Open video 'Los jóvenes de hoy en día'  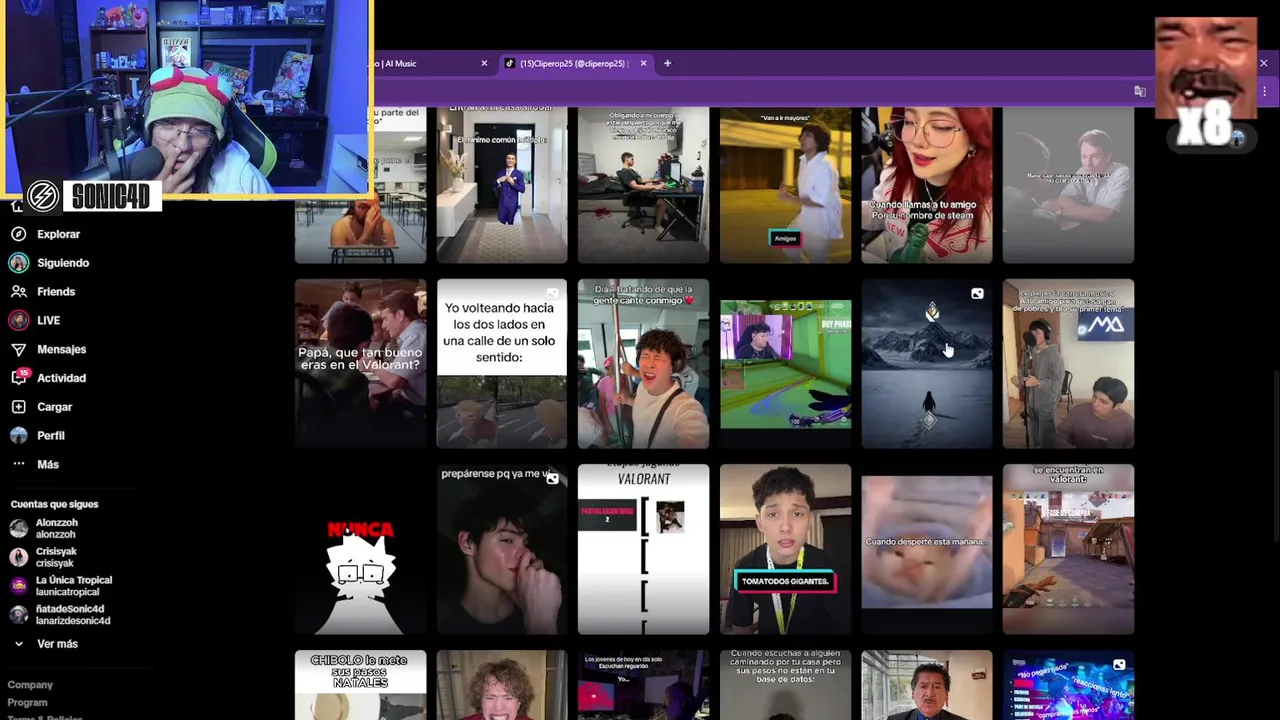[643, 685]
